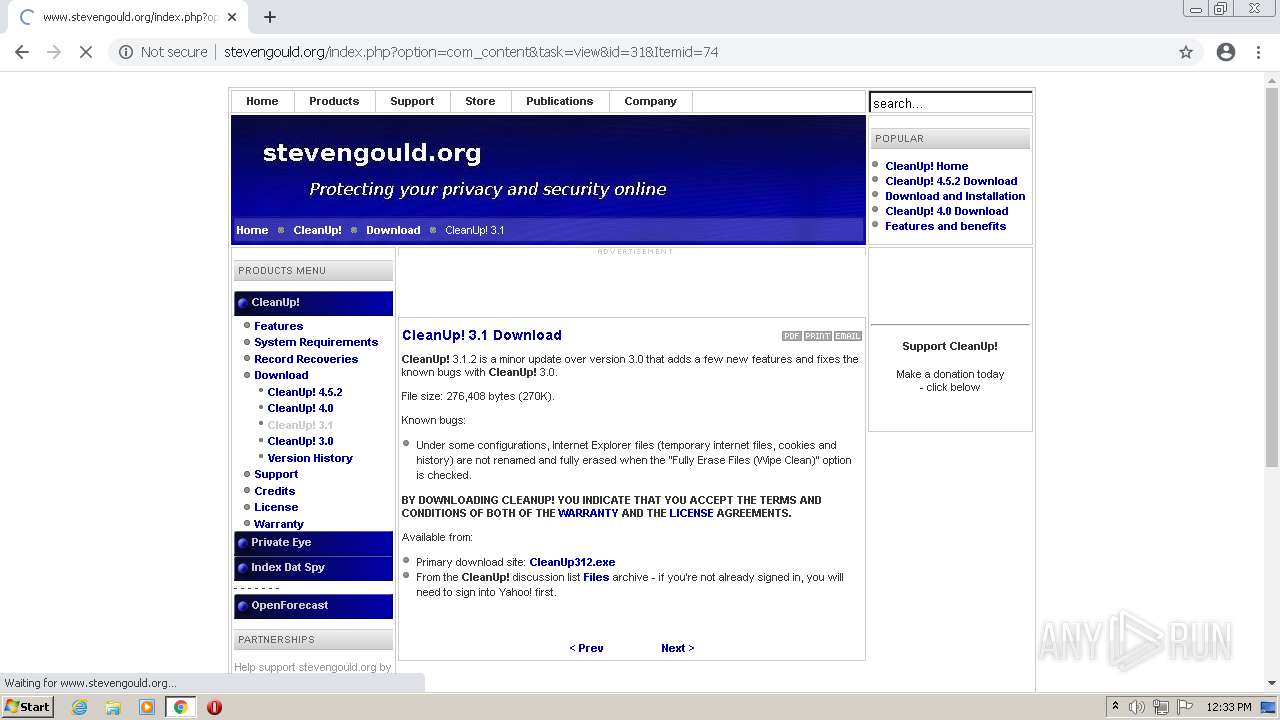Open WARRANTY agreement link in notice
This screenshot has width=1280, height=720.
click(588, 513)
